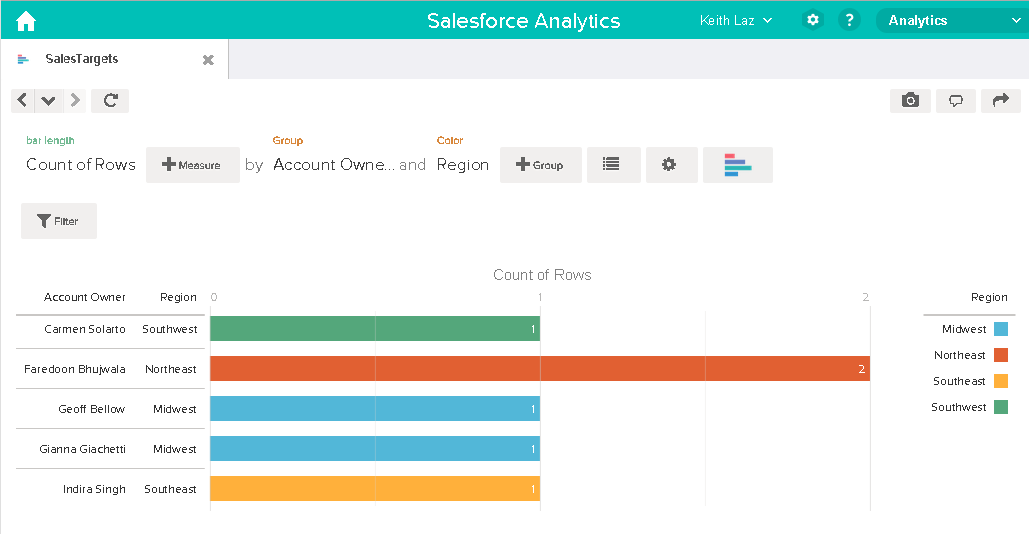Open the history dropdown chevron

(48, 100)
